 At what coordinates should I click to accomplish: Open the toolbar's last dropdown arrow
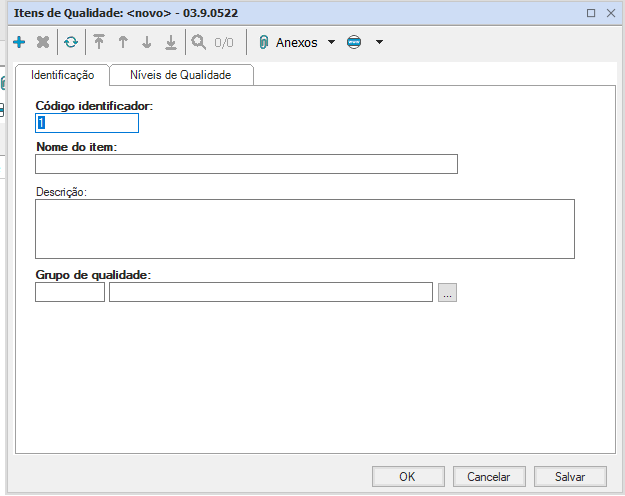(x=379, y=43)
